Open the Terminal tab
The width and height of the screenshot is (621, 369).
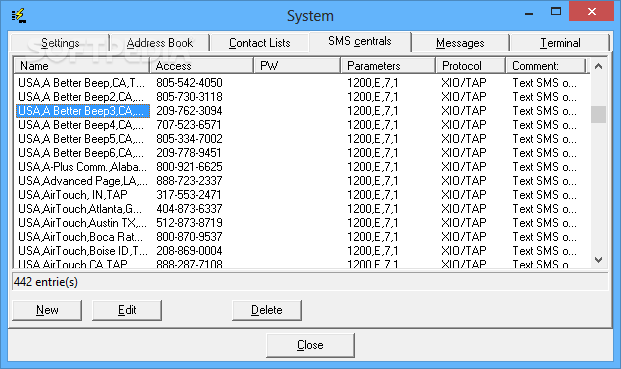click(x=560, y=43)
